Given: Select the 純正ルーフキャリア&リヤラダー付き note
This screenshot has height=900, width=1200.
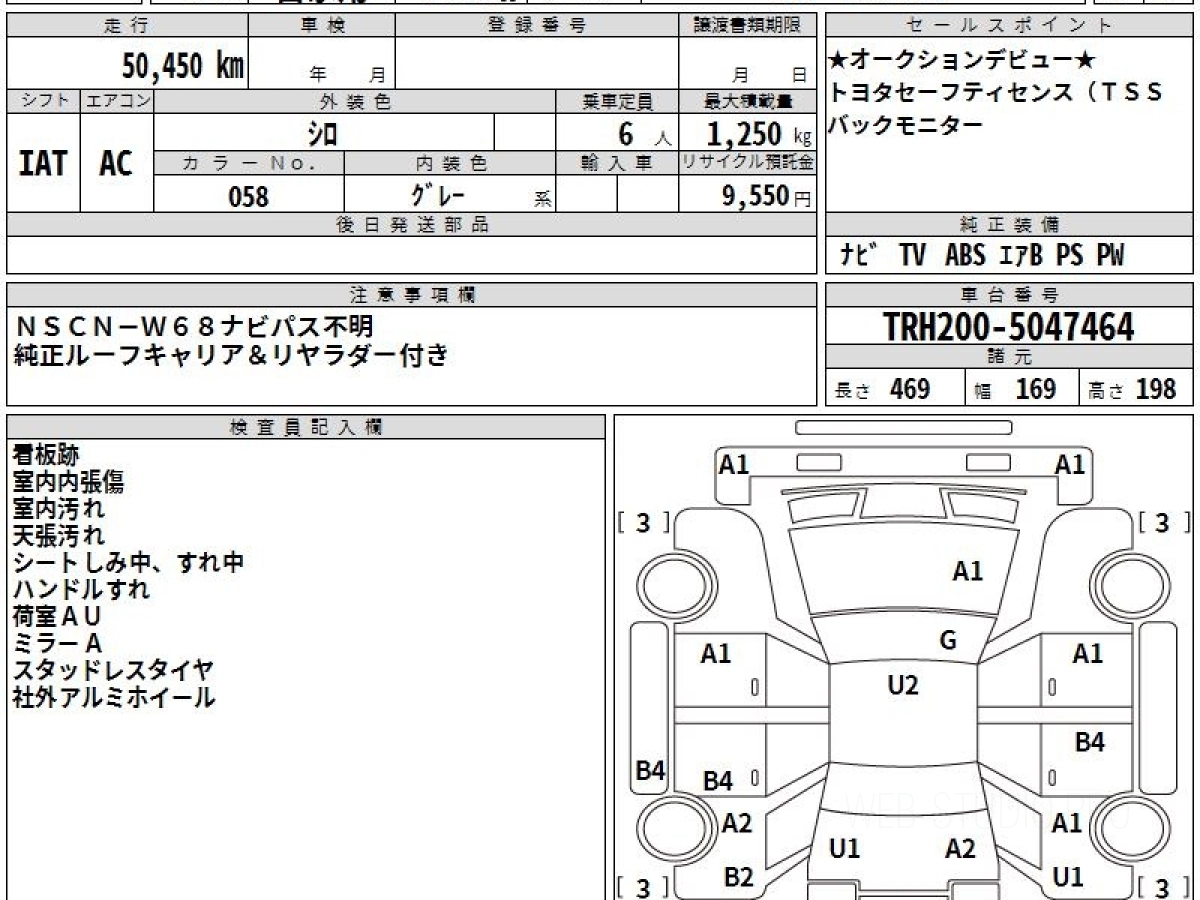Looking at the screenshot, I should click(x=231, y=354).
